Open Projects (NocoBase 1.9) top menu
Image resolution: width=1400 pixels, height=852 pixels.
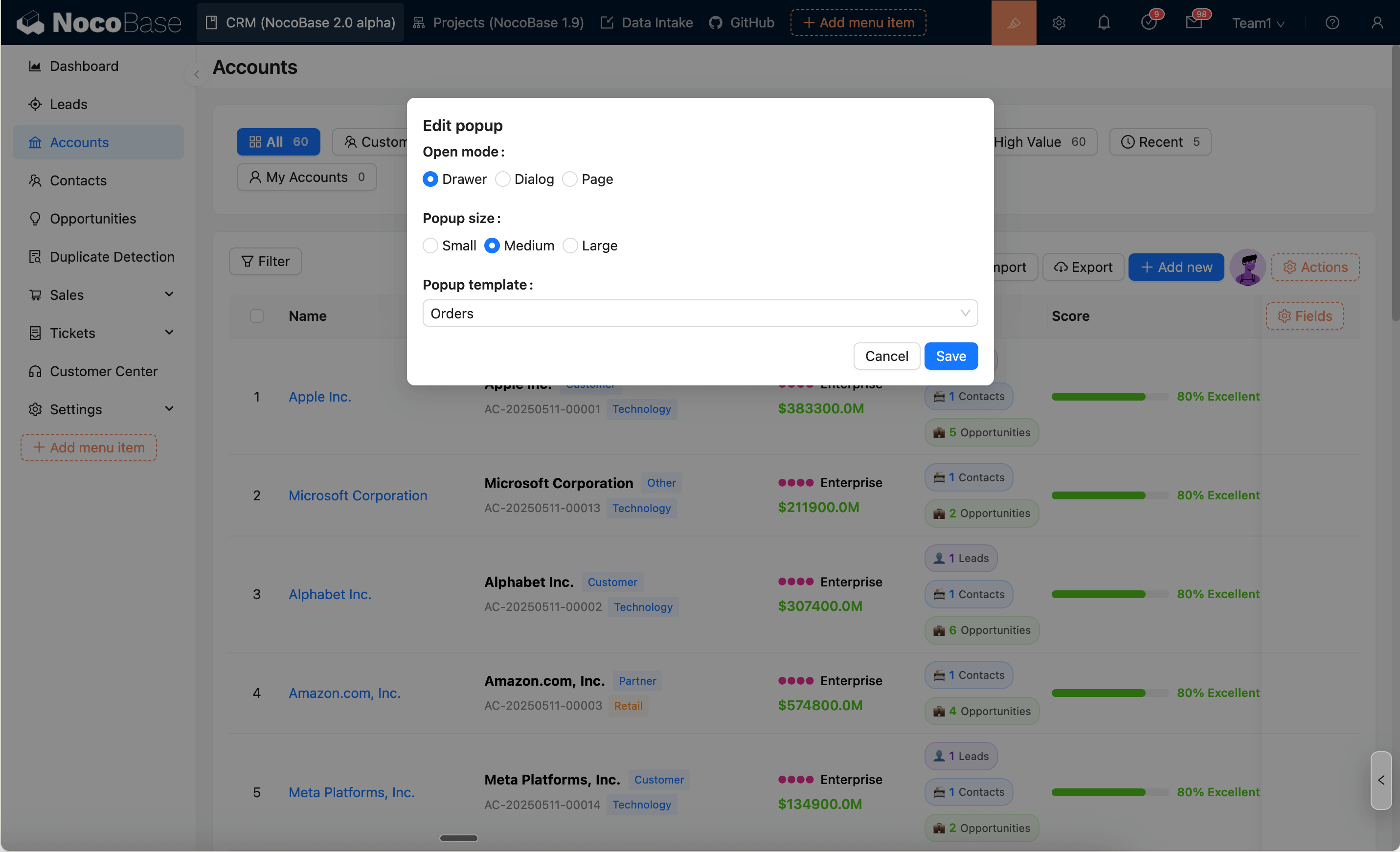tap(498, 22)
